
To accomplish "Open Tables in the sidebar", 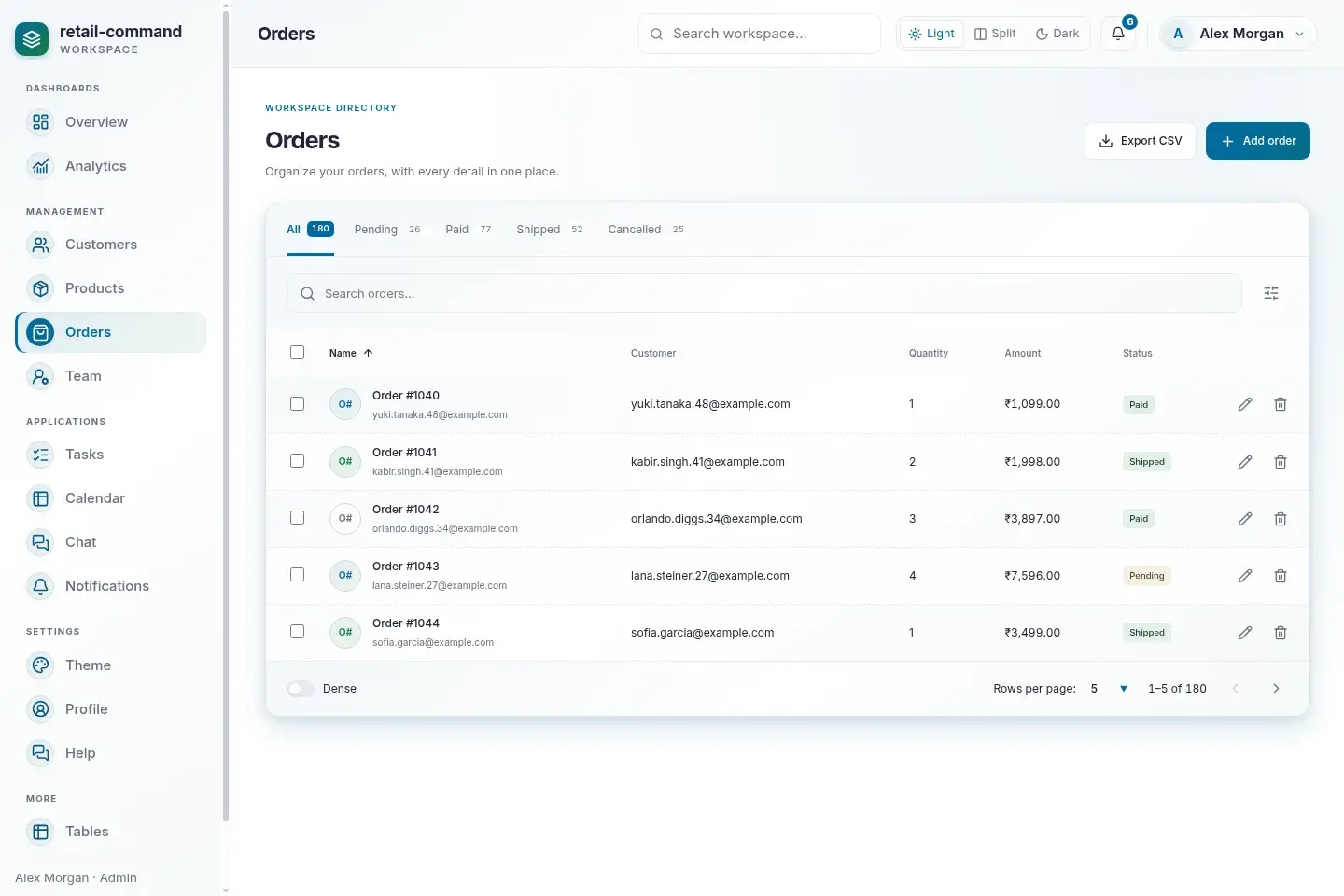I will (110, 832).
